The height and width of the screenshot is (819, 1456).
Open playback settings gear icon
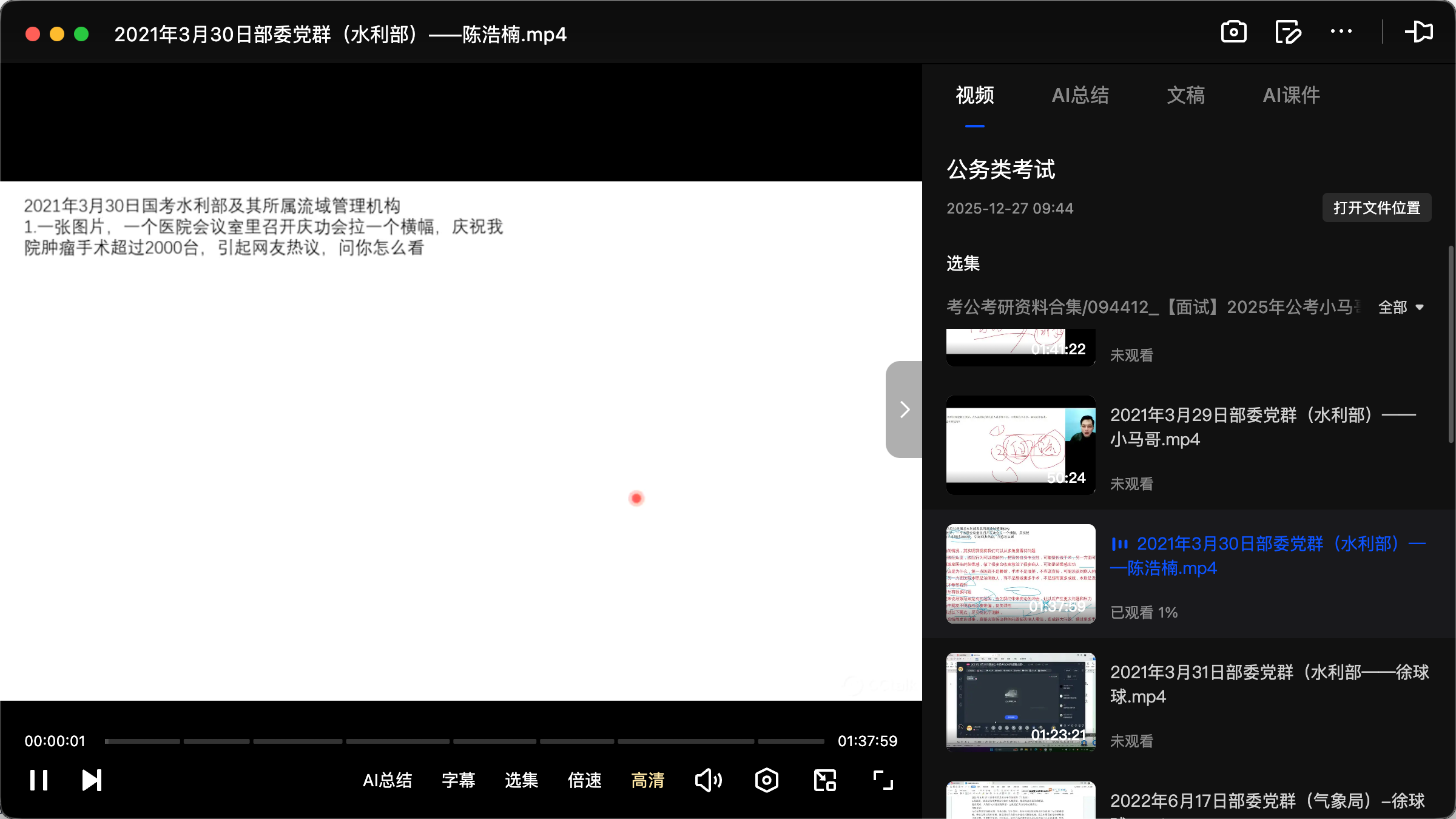766,780
